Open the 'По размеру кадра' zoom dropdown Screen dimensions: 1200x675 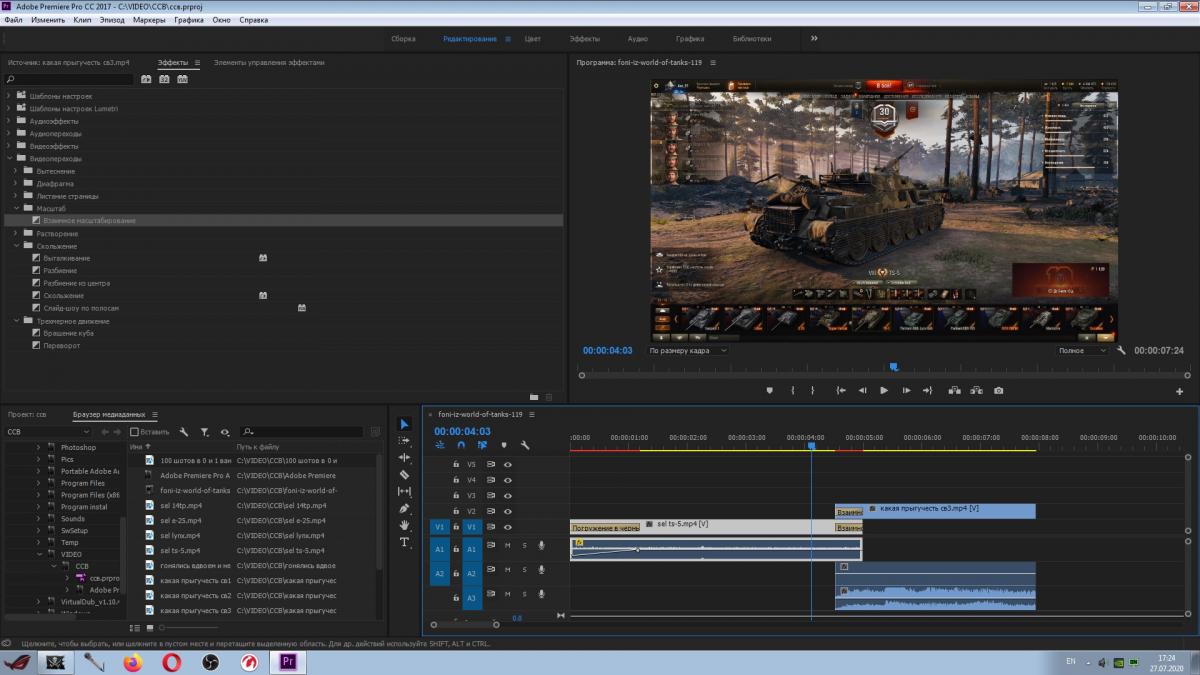687,351
